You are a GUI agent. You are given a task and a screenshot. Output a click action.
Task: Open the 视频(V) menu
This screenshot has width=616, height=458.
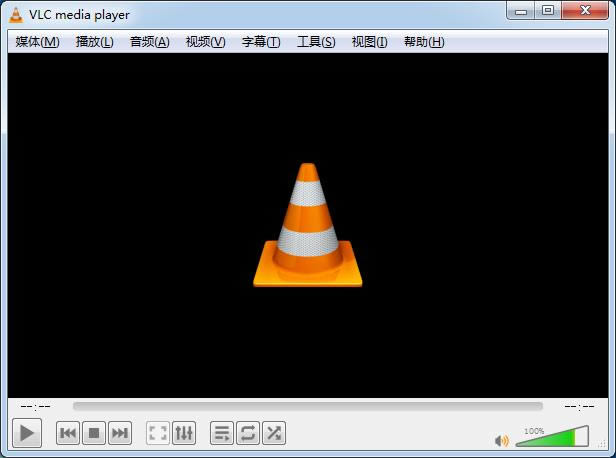pos(205,42)
